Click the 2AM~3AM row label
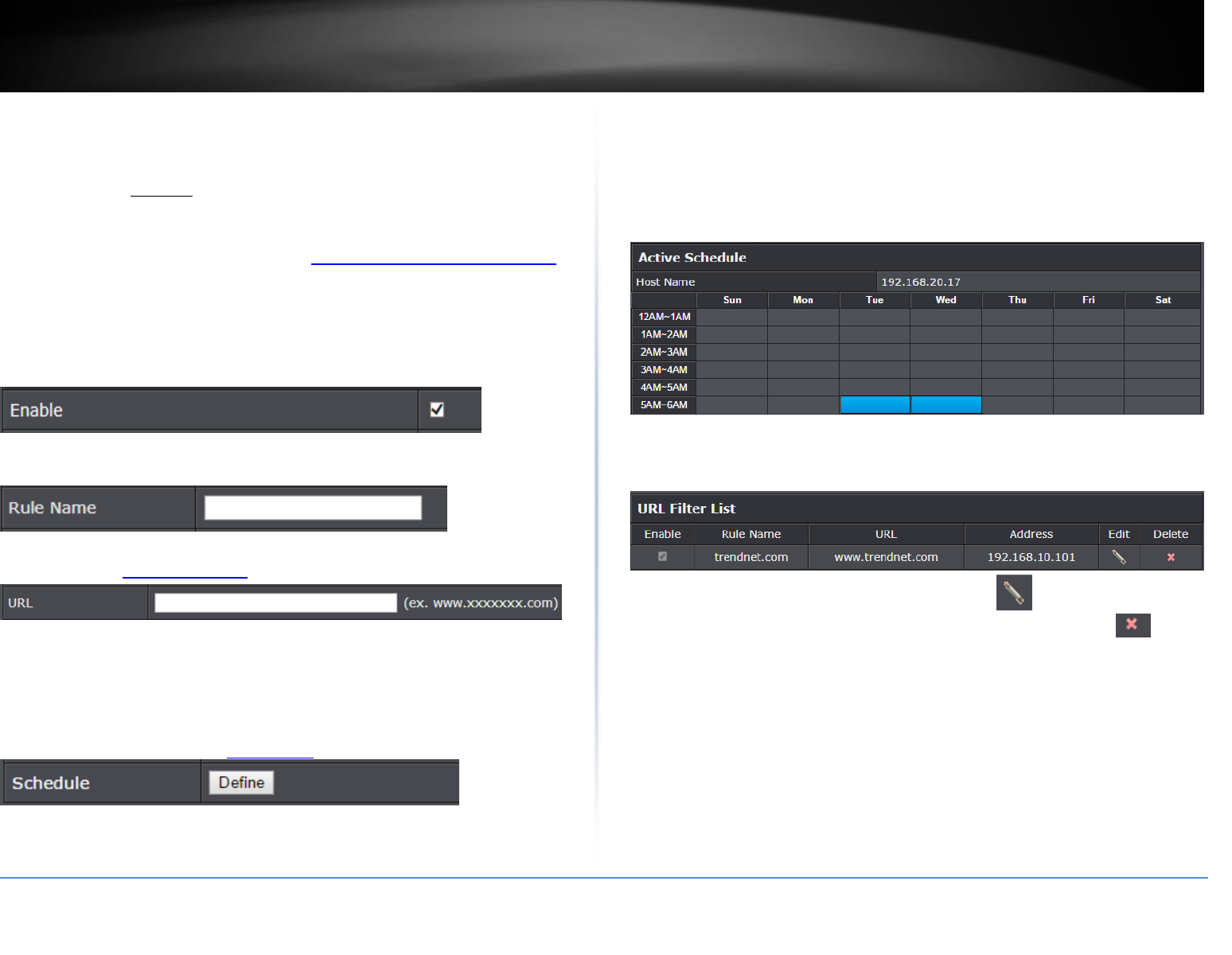The width and height of the screenshot is (1232, 955). (665, 352)
